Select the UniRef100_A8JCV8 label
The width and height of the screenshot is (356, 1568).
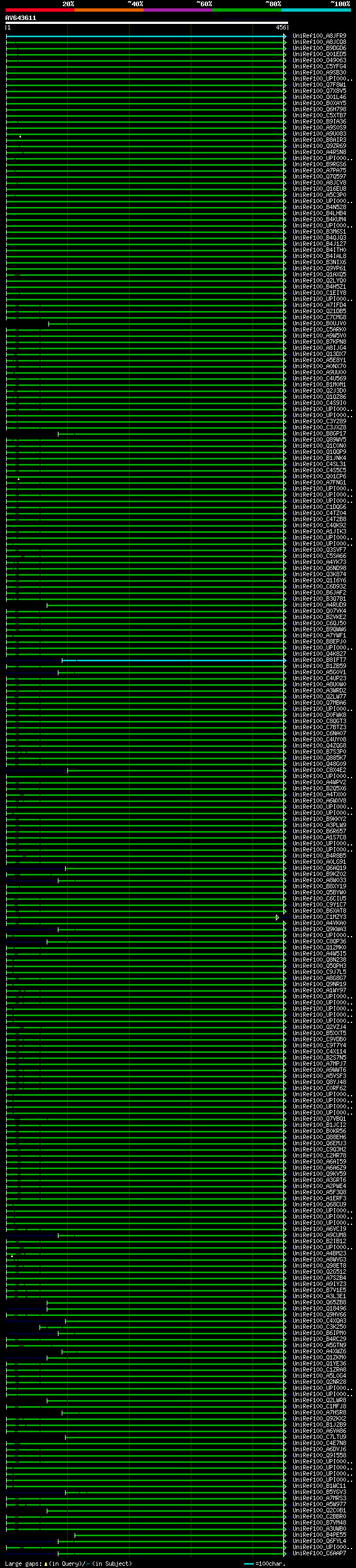(319, 182)
